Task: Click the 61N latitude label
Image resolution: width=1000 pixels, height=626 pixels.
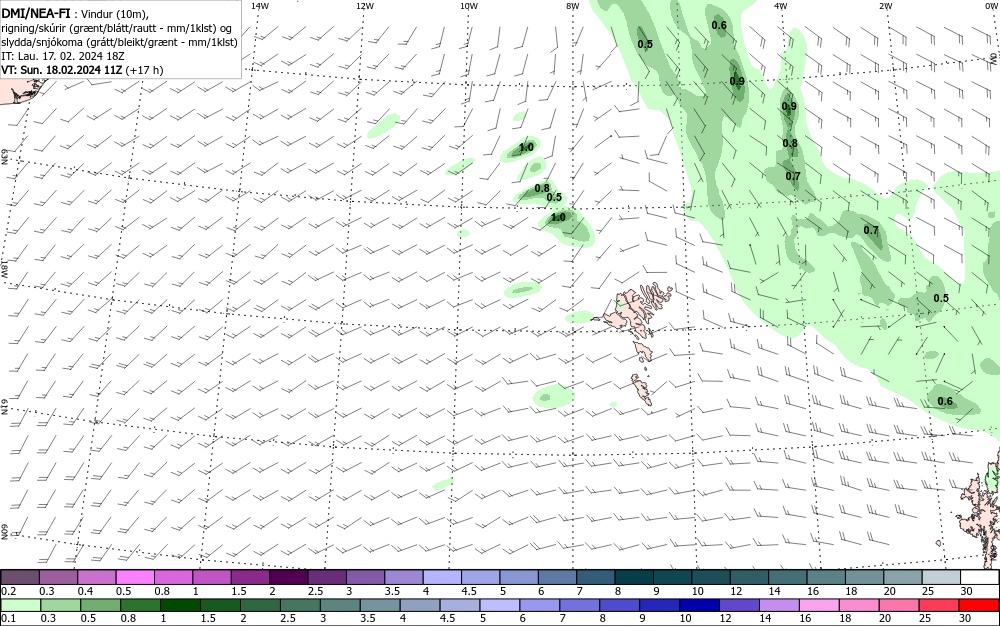Action: (5, 407)
